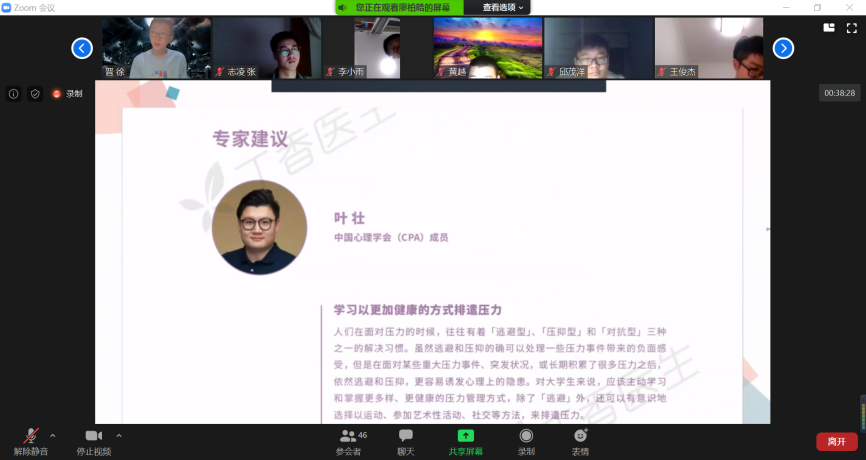Click the red 录制 recording indicator
866x460 pixels.
(68, 93)
